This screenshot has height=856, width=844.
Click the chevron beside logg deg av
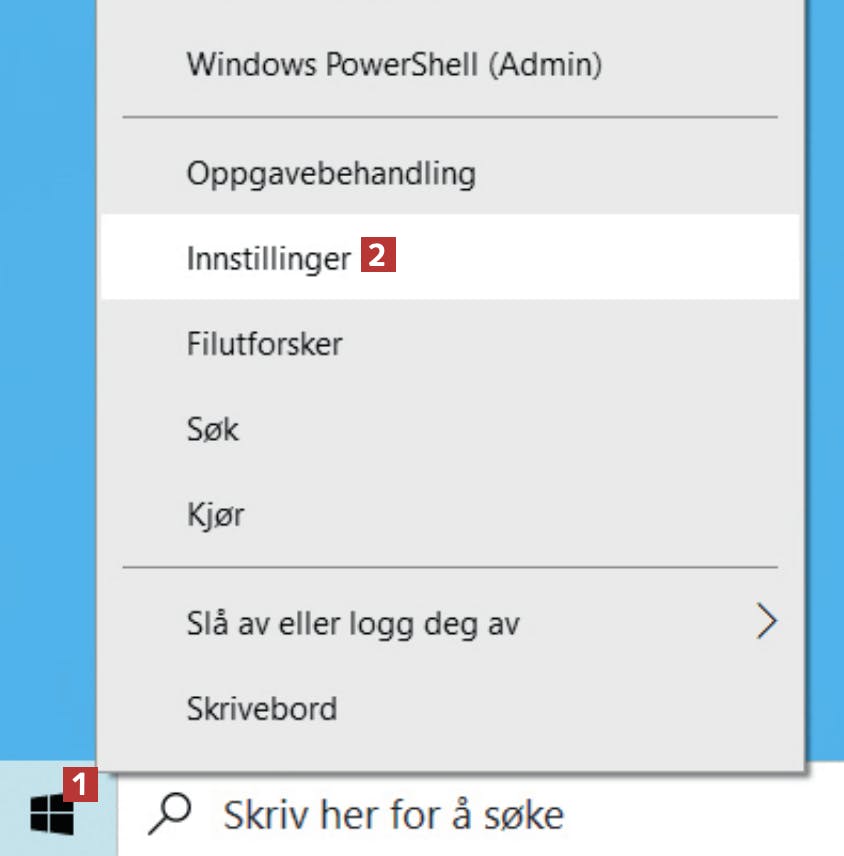766,621
